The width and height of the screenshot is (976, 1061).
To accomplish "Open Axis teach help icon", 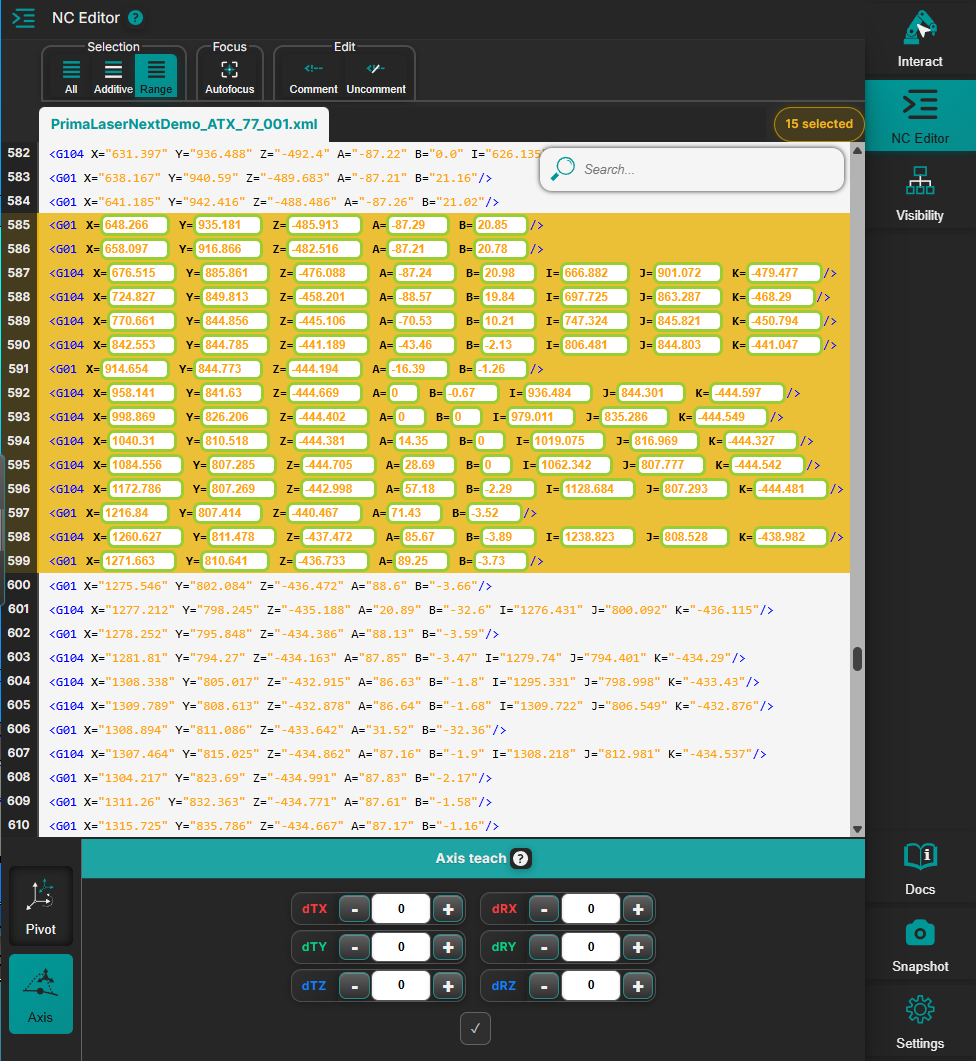I will (x=520, y=858).
